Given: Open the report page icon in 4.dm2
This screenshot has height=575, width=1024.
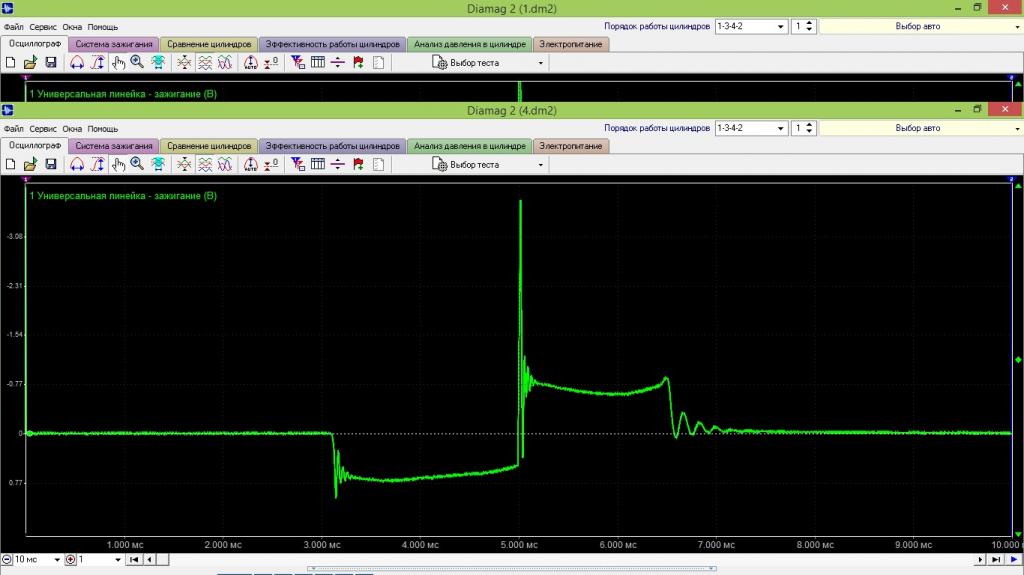Looking at the screenshot, I should click(x=378, y=165).
